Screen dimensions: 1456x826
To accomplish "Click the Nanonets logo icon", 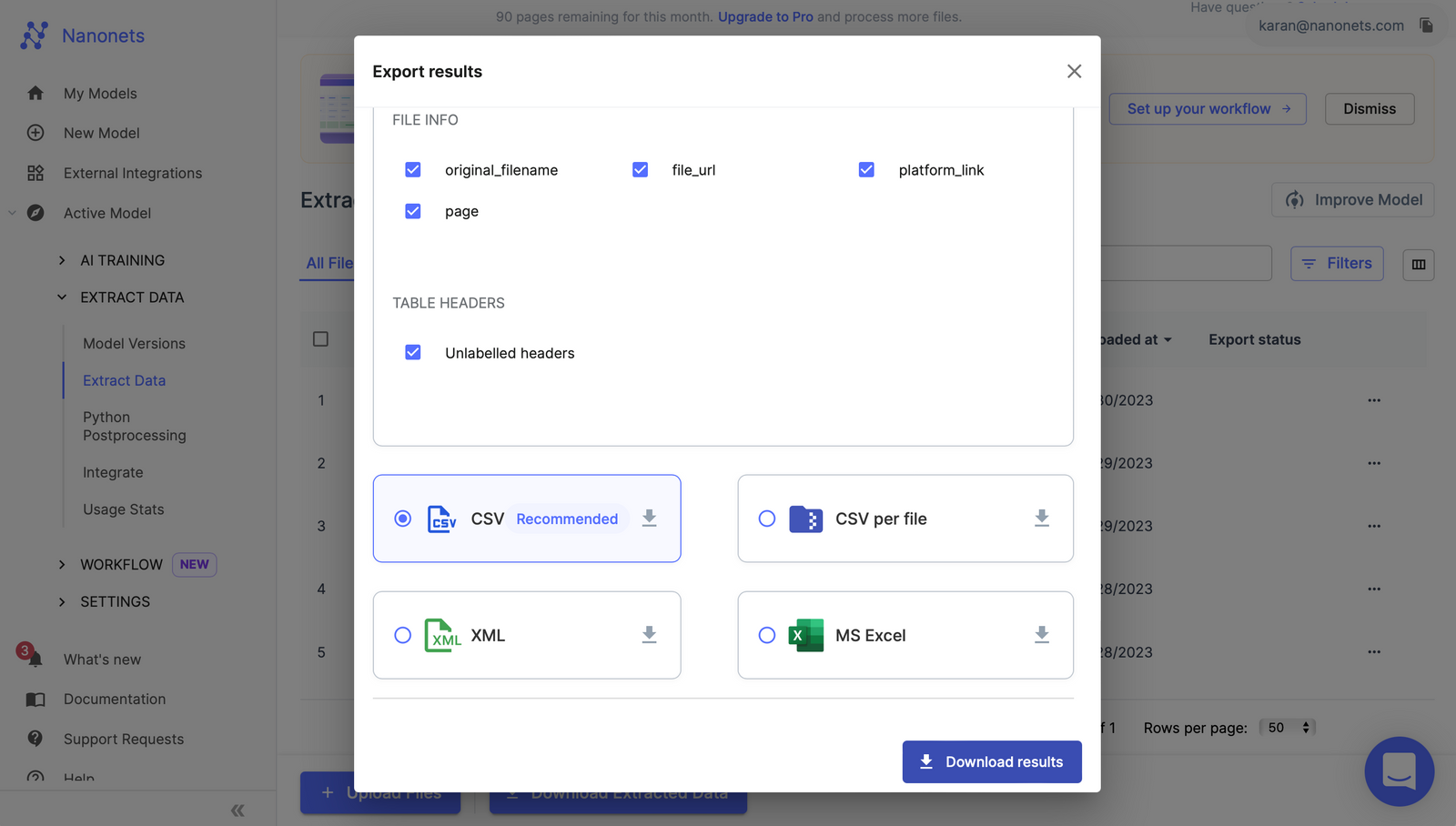I will [35, 35].
